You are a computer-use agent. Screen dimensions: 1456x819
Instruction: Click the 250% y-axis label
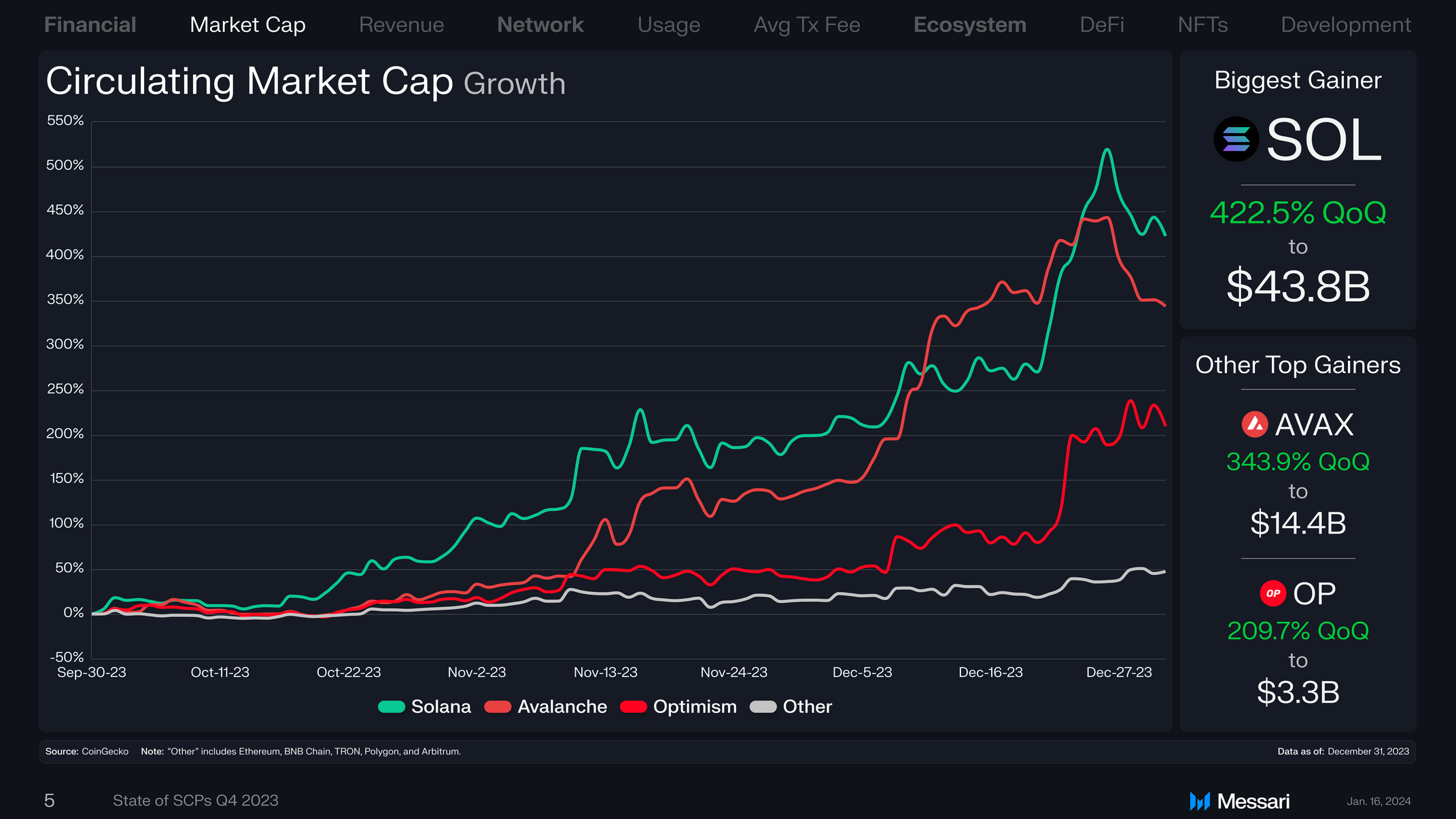coord(65,389)
